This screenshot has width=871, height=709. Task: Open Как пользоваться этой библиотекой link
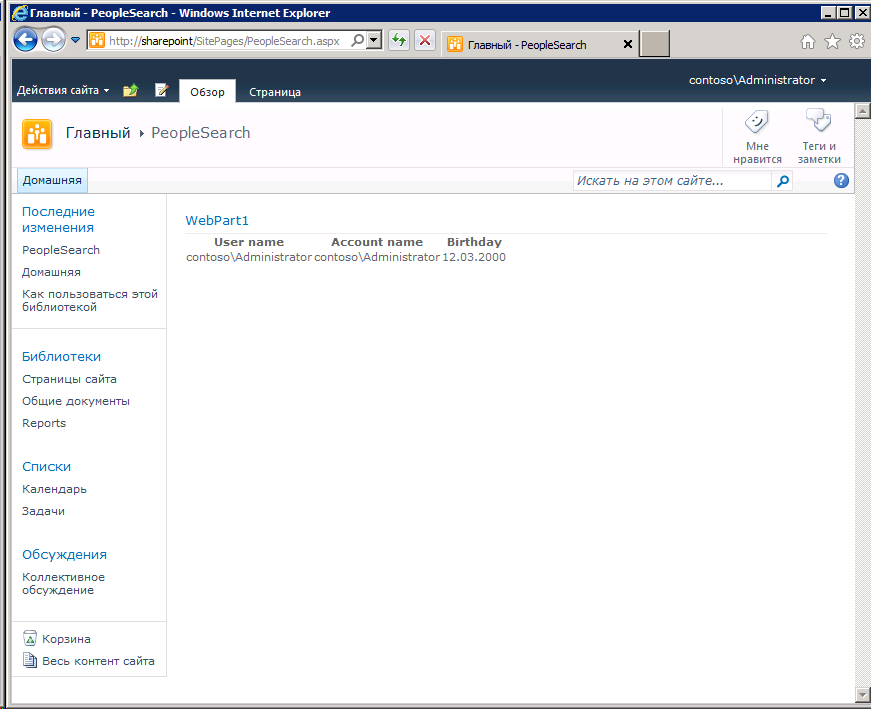(x=90, y=301)
